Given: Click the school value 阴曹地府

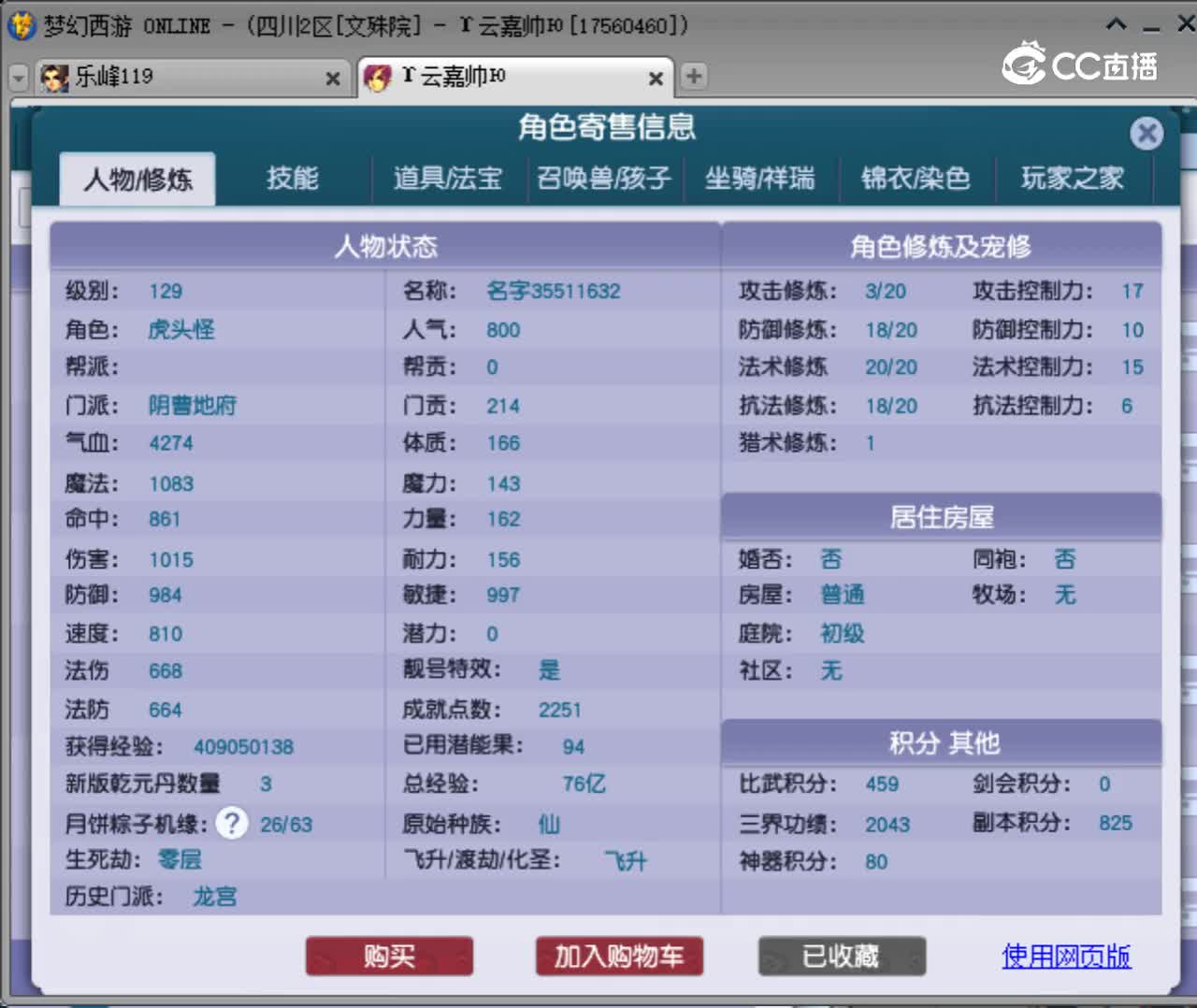Looking at the screenshot, I should [x=193, y=405].
